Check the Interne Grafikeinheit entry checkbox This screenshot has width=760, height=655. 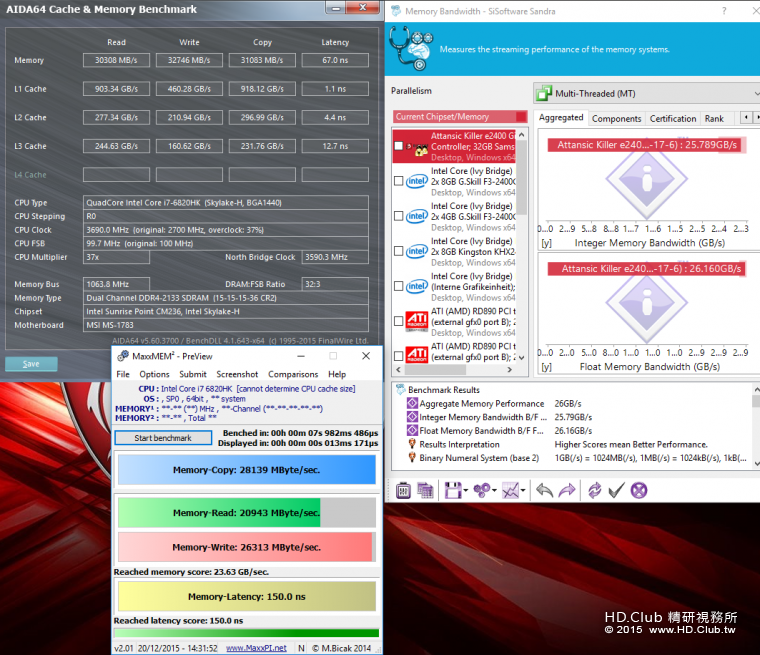click(x=398, y=286)
